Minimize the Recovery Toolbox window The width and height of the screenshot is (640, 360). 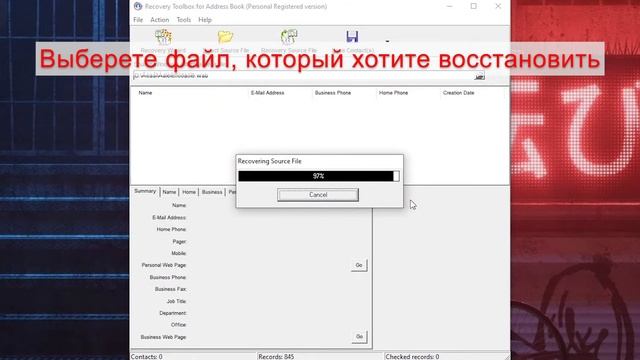click(449, 6)
